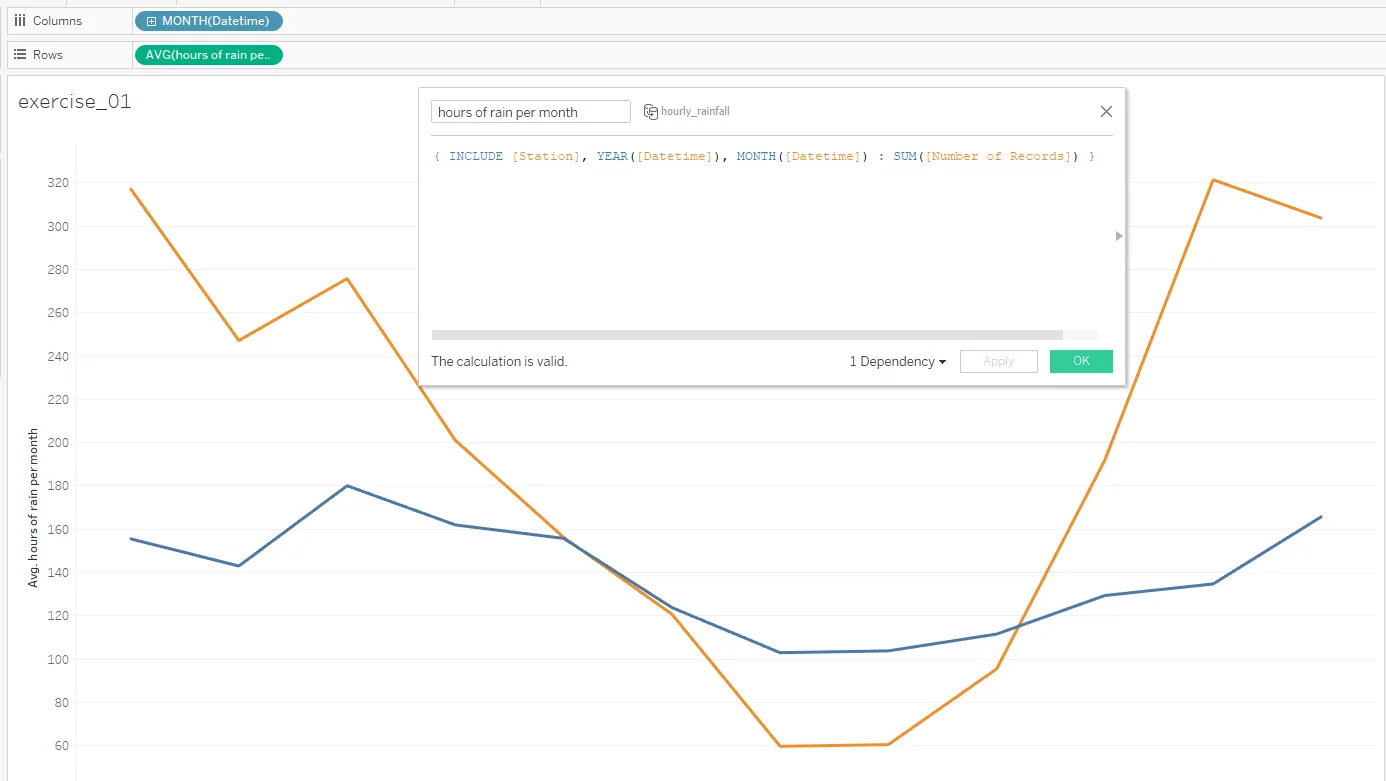Click the 60 axis tick label
The width and height of the screenshot is (1386, 781).
pos(60,745)
